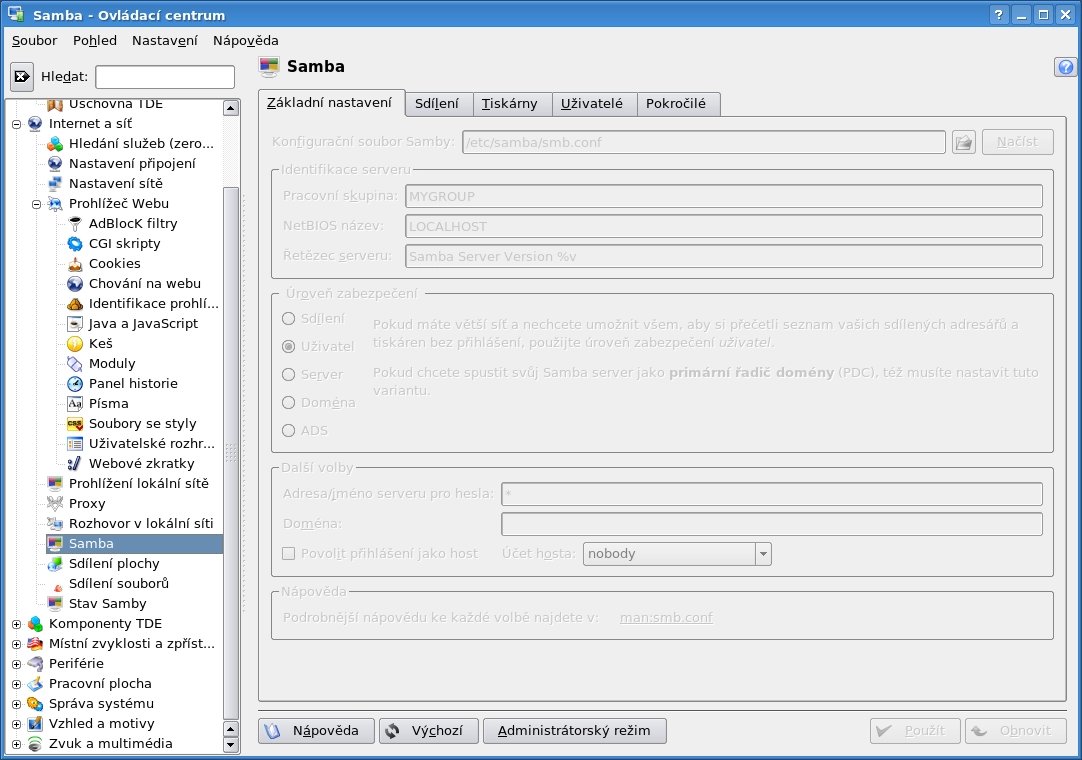The width and height of the screenshot is (1082, 760).
Task: Click the Nápověda button at bottom
Action: tap(316, 731)
